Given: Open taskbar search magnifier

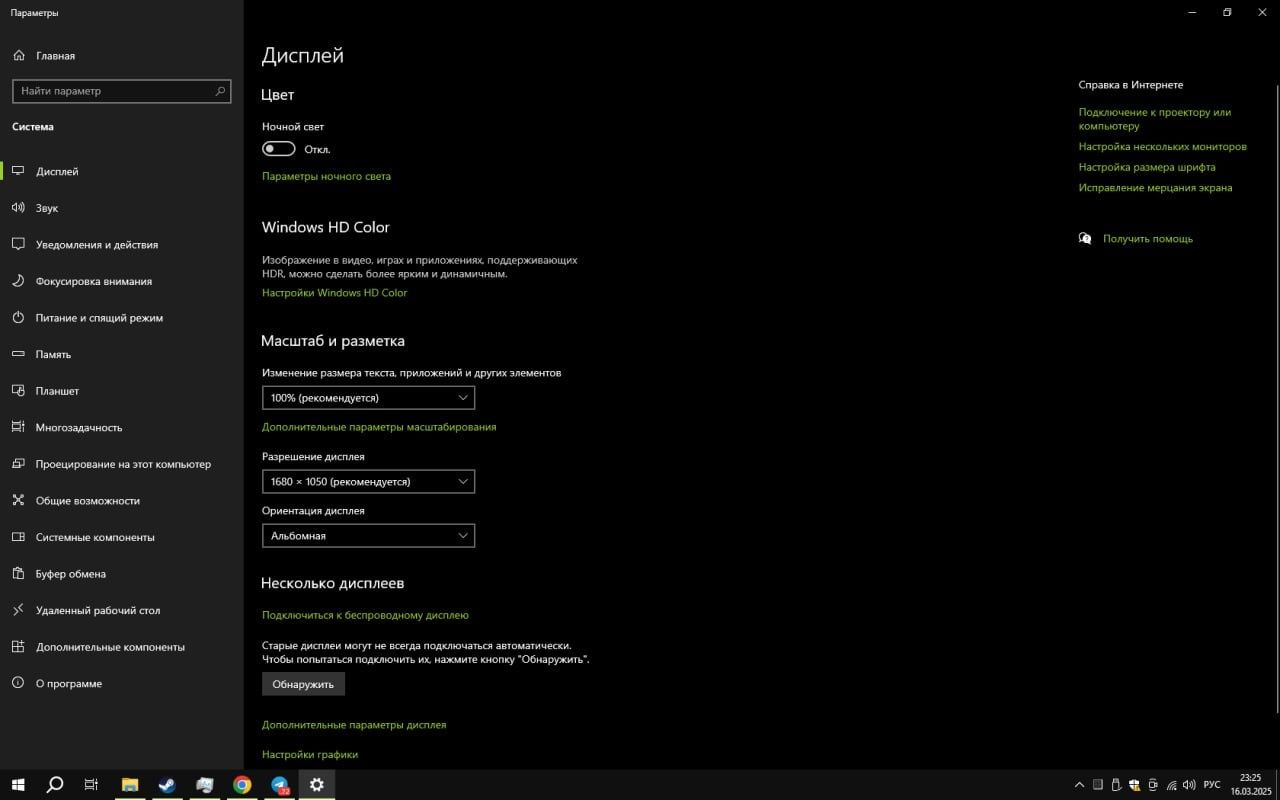Looking at the screenshot, I should tap(55, 785).
